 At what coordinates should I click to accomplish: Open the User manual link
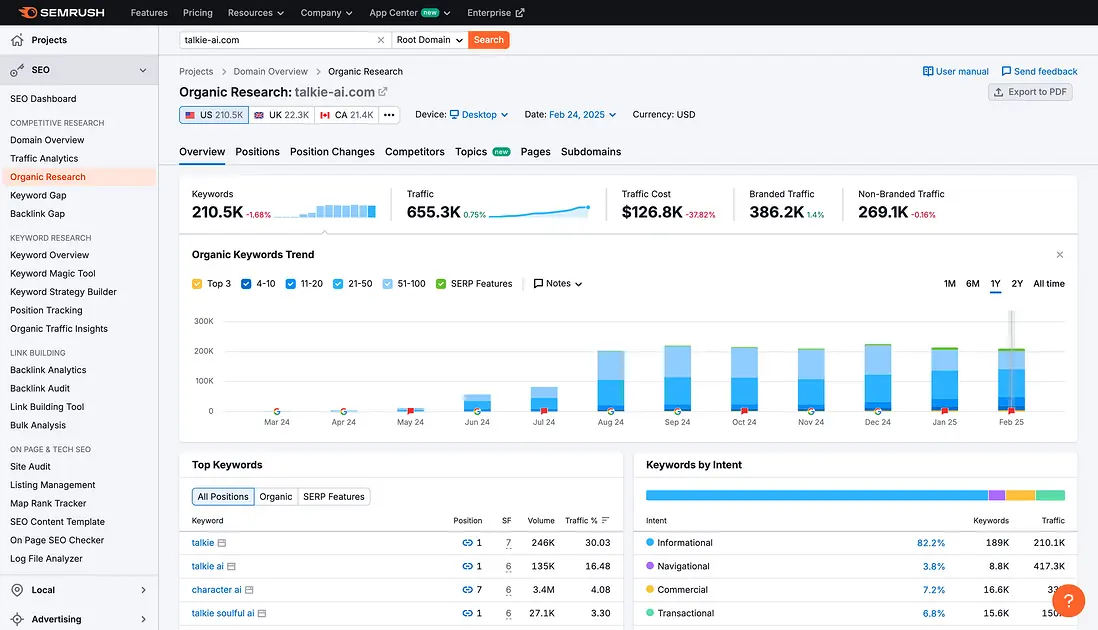955,72
